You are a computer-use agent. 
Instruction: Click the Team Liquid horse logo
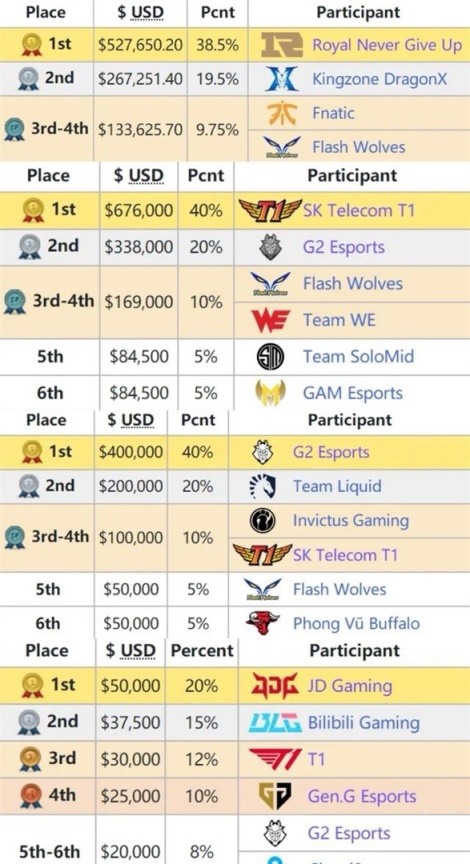[263, 487]
